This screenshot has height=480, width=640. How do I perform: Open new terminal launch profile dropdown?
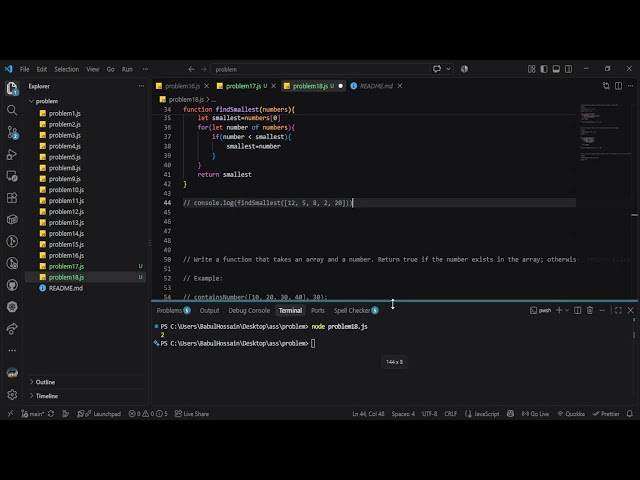click(x=567, y=310)
